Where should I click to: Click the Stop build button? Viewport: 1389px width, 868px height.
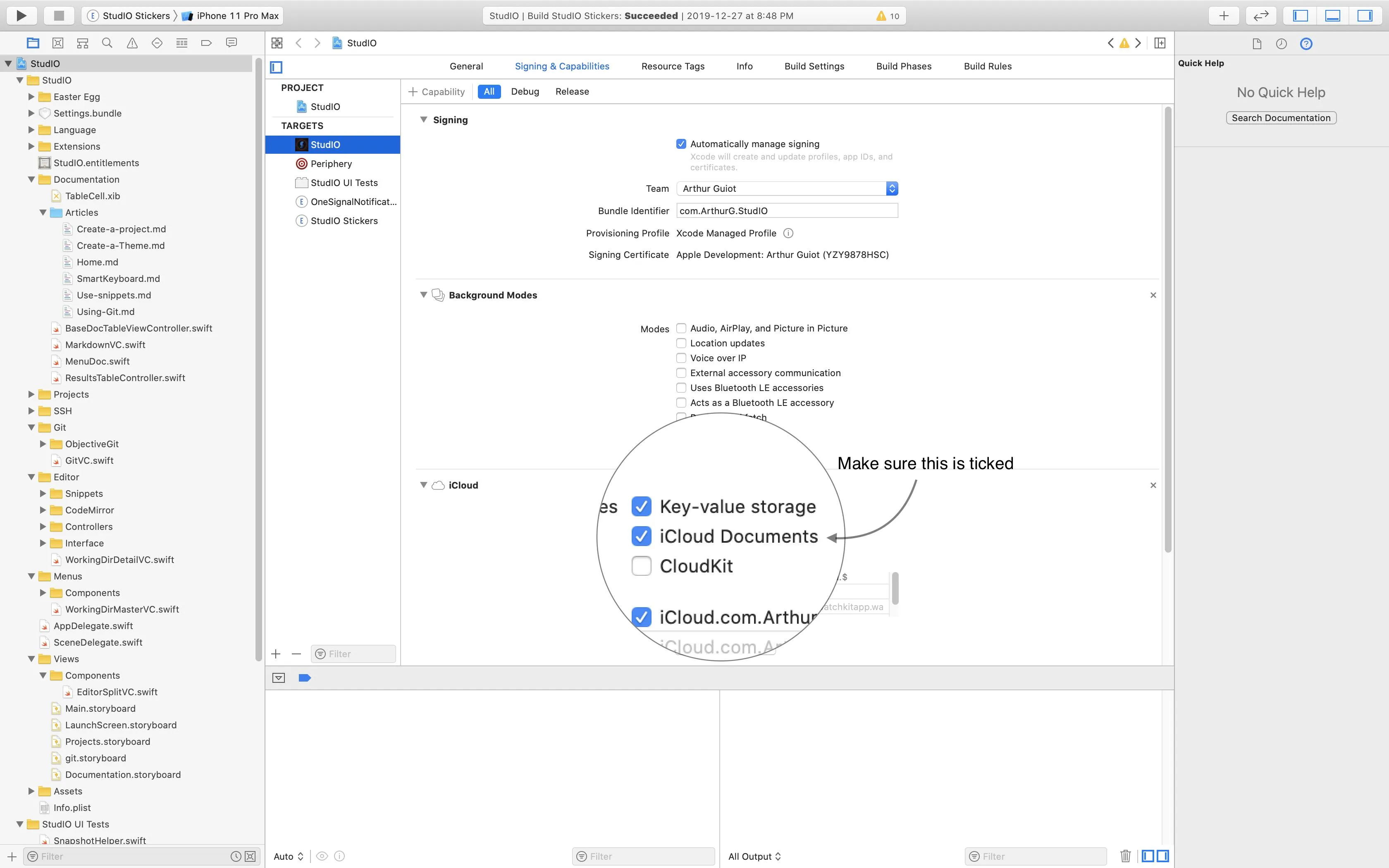coord(59,16)
